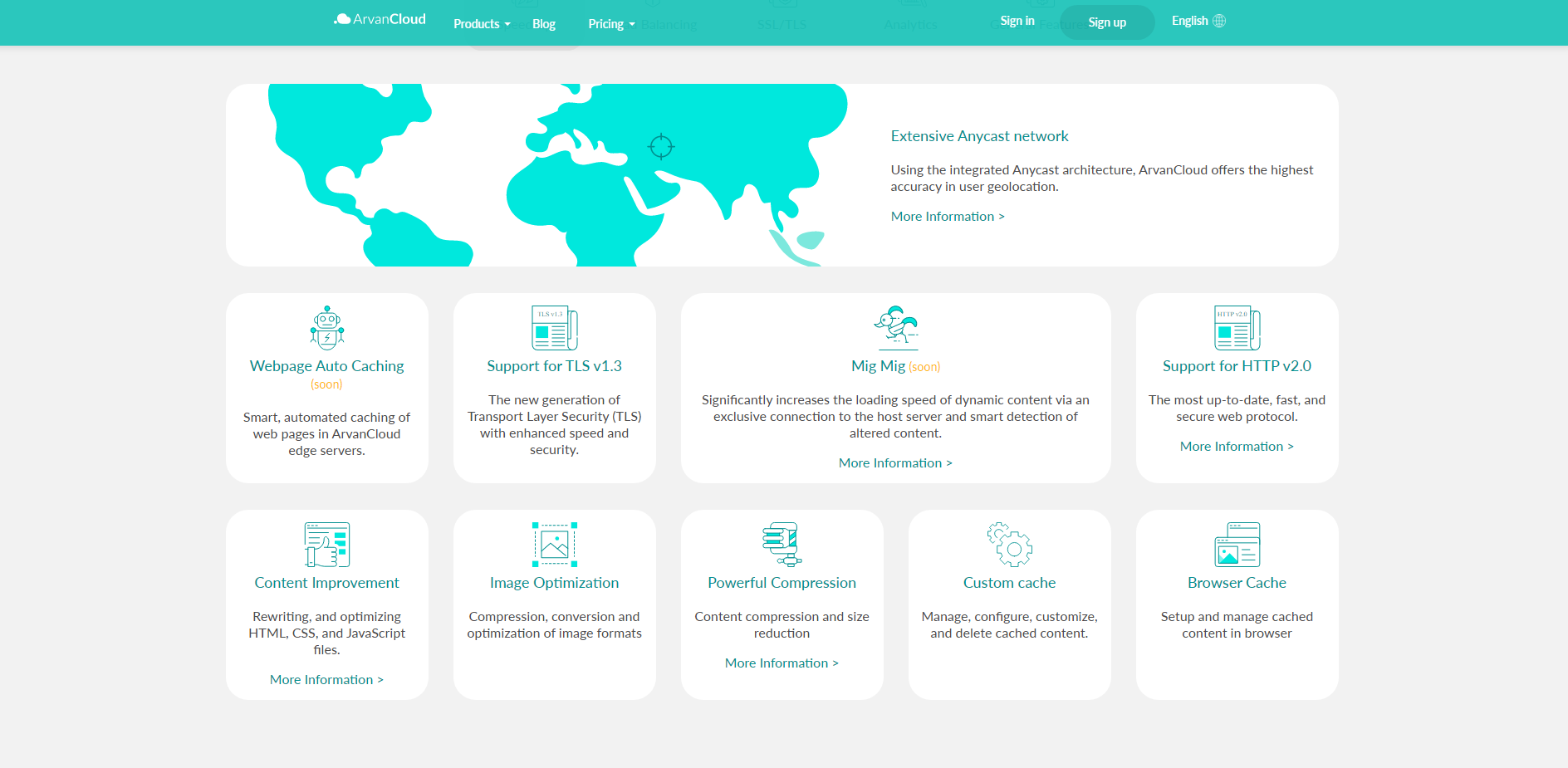Open the Blog menu item
Image resolution: width=1568 pixels, height=768 pixels.
click(543, 24)
